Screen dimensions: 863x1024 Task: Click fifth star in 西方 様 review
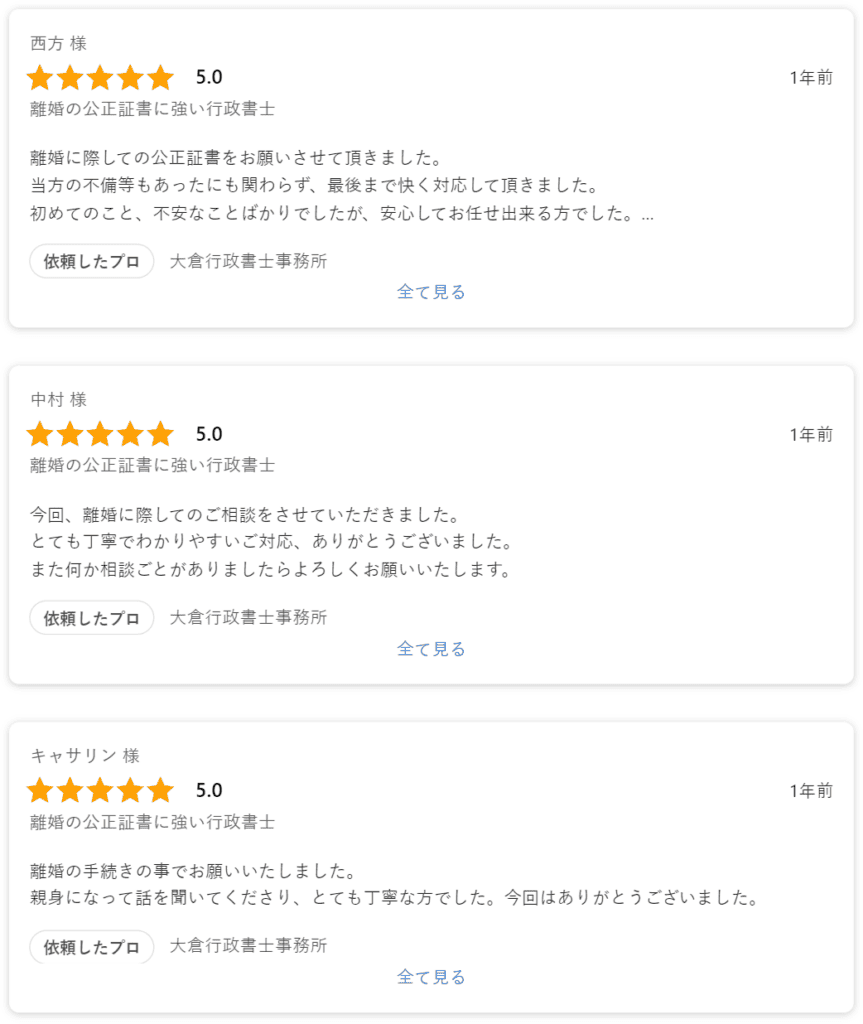tap(160, 77)
